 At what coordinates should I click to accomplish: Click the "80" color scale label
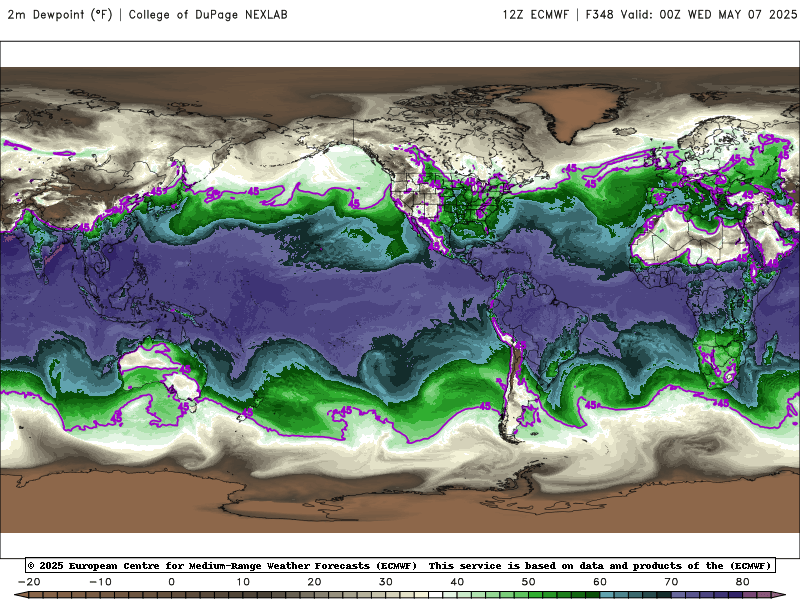[743, 582]
